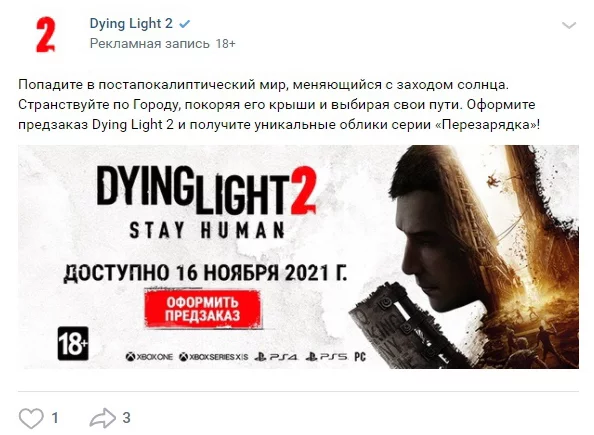The width and height of the screenshot is (594, 435).
Task: Click the Доступно 16 ноября 2021 г. text
Action: [205, 272]
